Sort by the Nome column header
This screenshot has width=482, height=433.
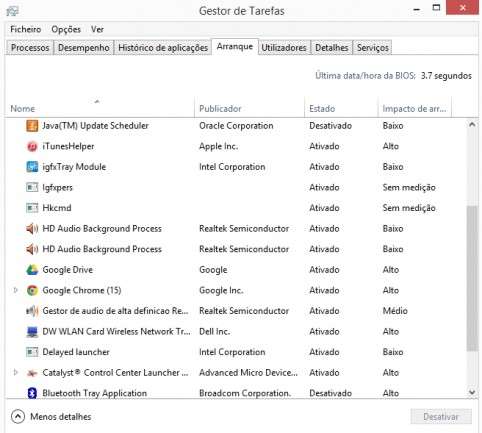coord(99,109)
